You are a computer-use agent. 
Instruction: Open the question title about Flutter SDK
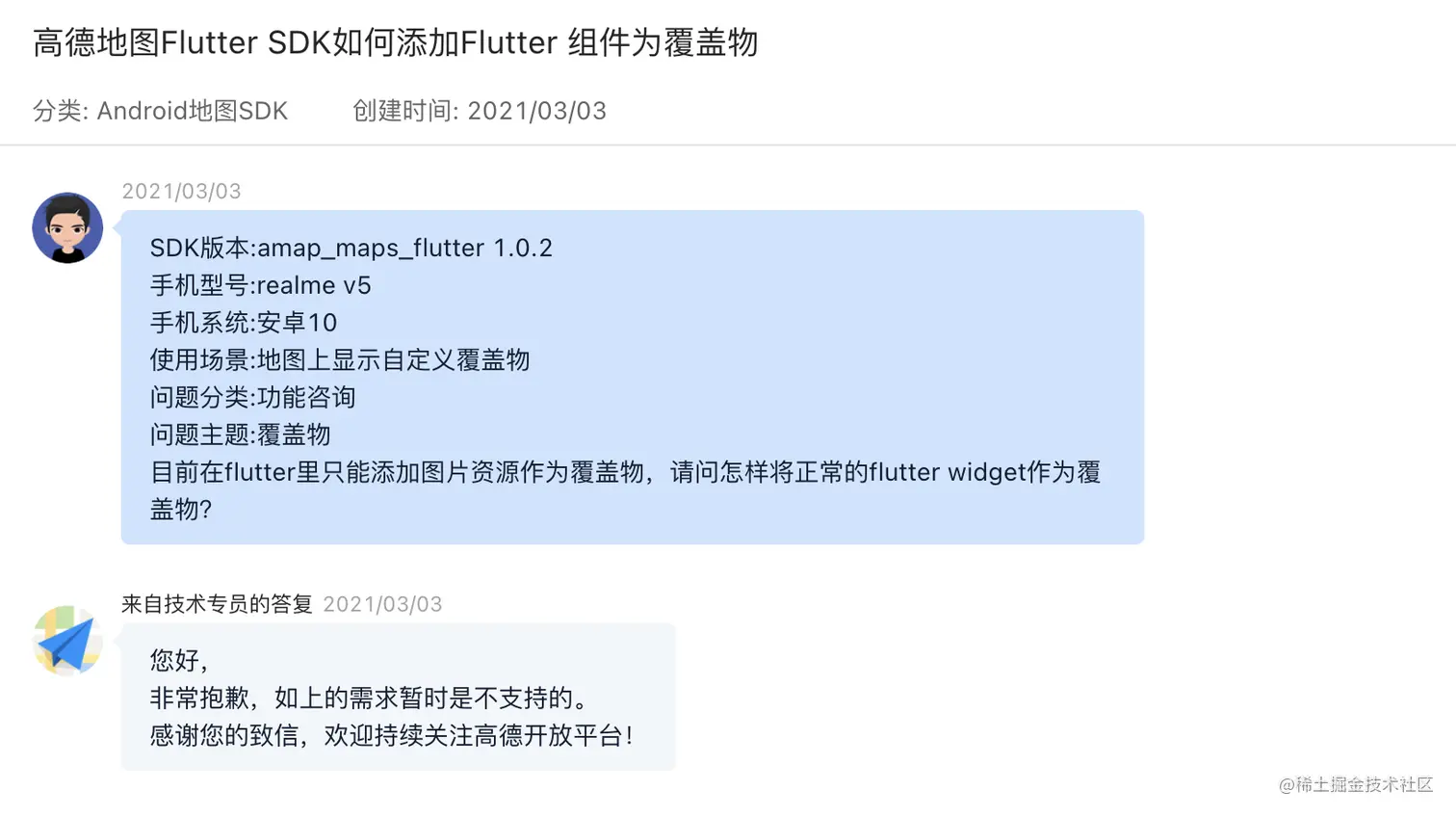coord(396,43)
